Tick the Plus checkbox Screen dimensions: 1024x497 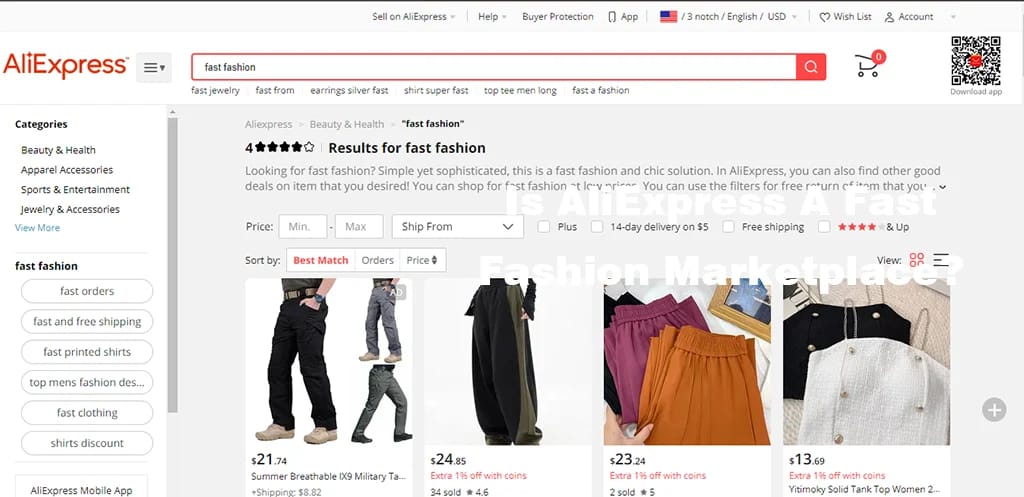pos(543,227)
